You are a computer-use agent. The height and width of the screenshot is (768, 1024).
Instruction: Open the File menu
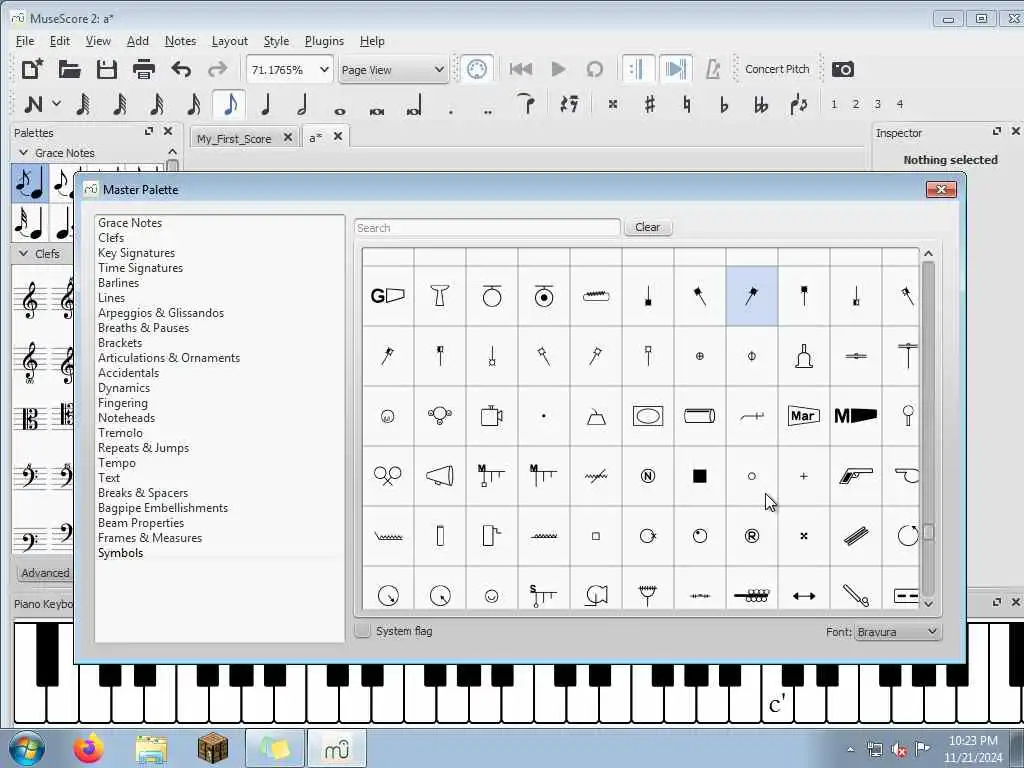pyautogui.click(x=25, y=40)
